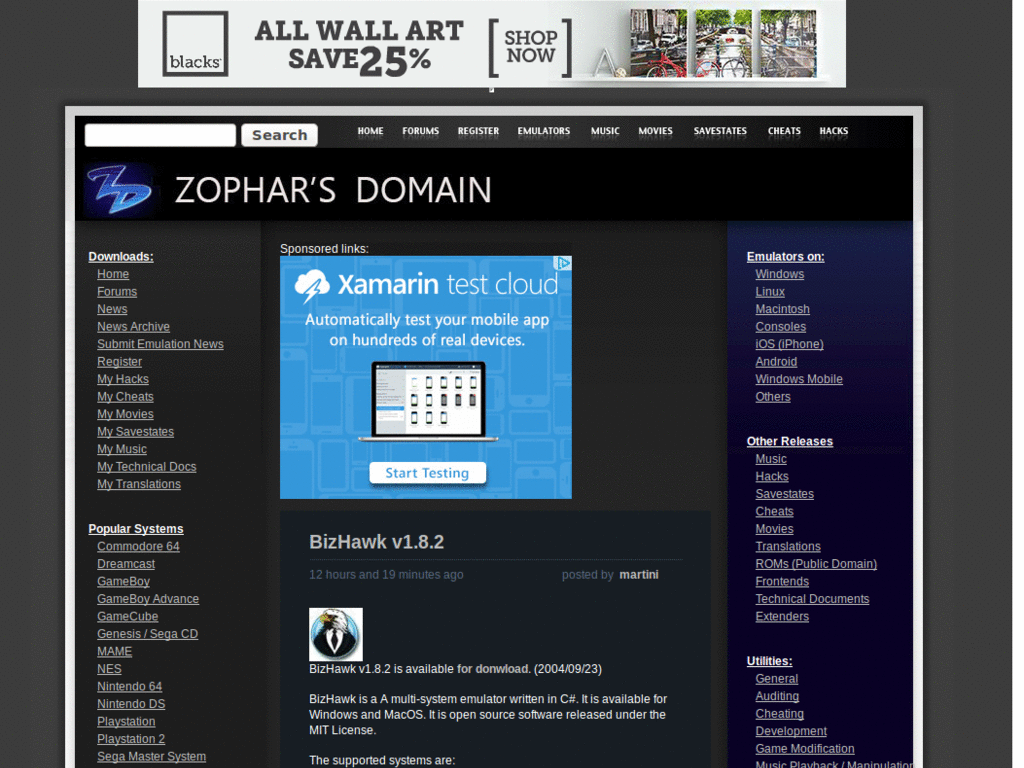1024x768 pixels.
Task: Select the SAVESTATES tab
Action: (719, 131)
